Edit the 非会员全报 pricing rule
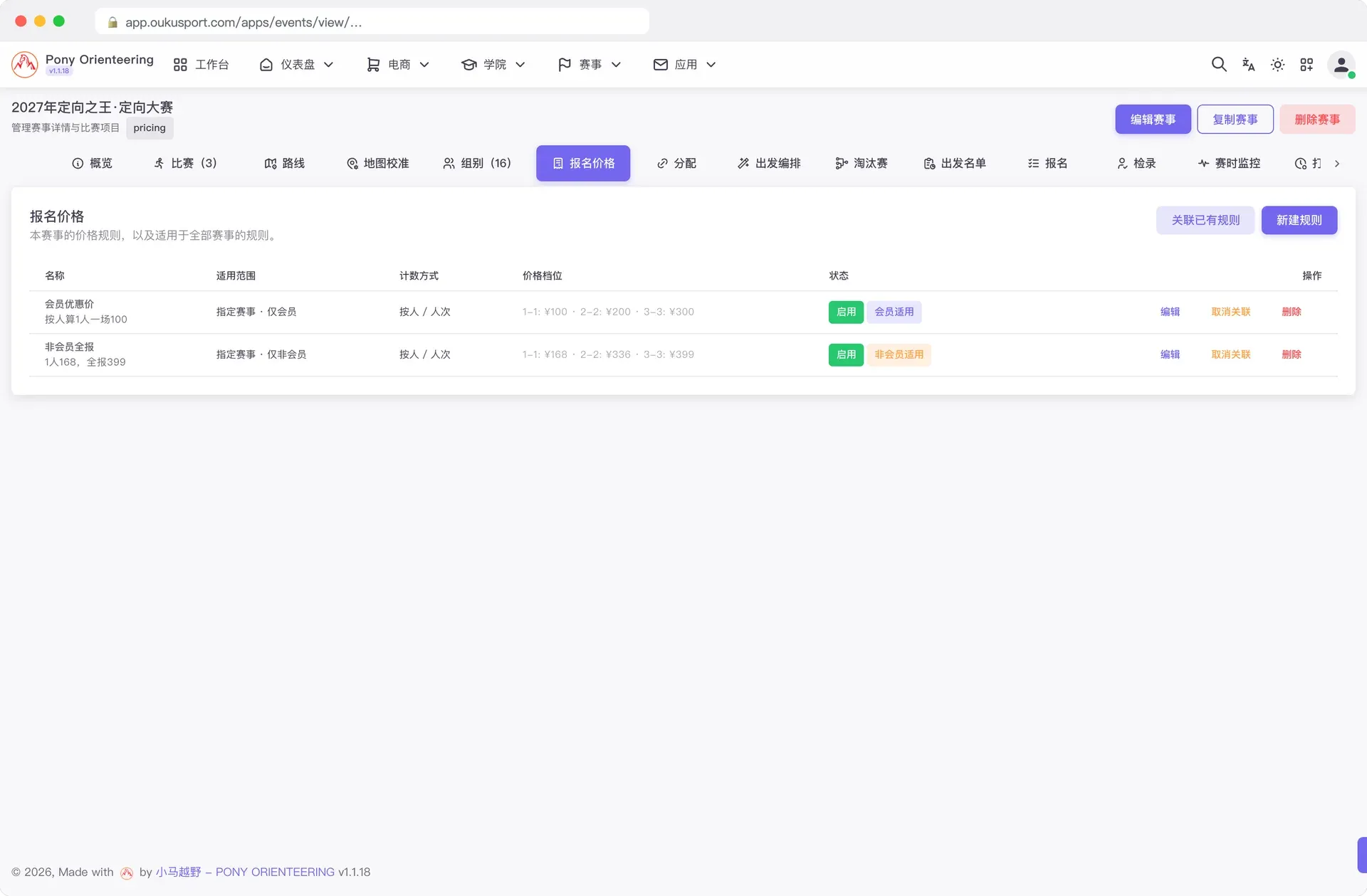The image size is (1367, 896). (1170, 355)
